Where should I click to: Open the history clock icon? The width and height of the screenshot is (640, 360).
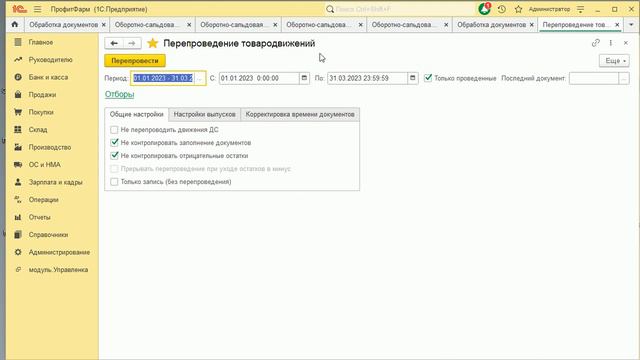pos(502,9)
